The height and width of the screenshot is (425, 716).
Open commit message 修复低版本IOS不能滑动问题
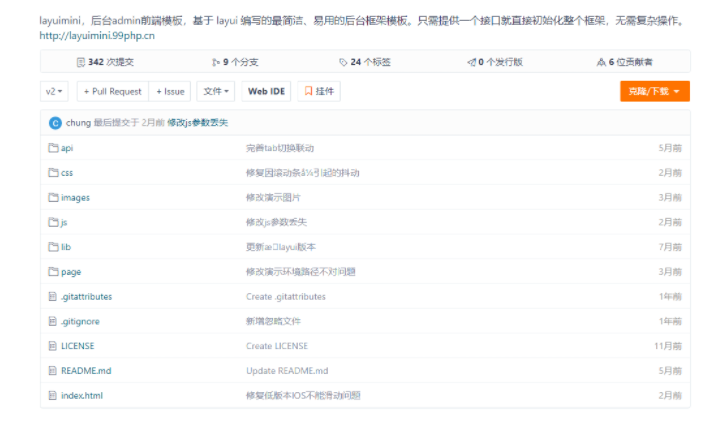[x=303, y=396]
